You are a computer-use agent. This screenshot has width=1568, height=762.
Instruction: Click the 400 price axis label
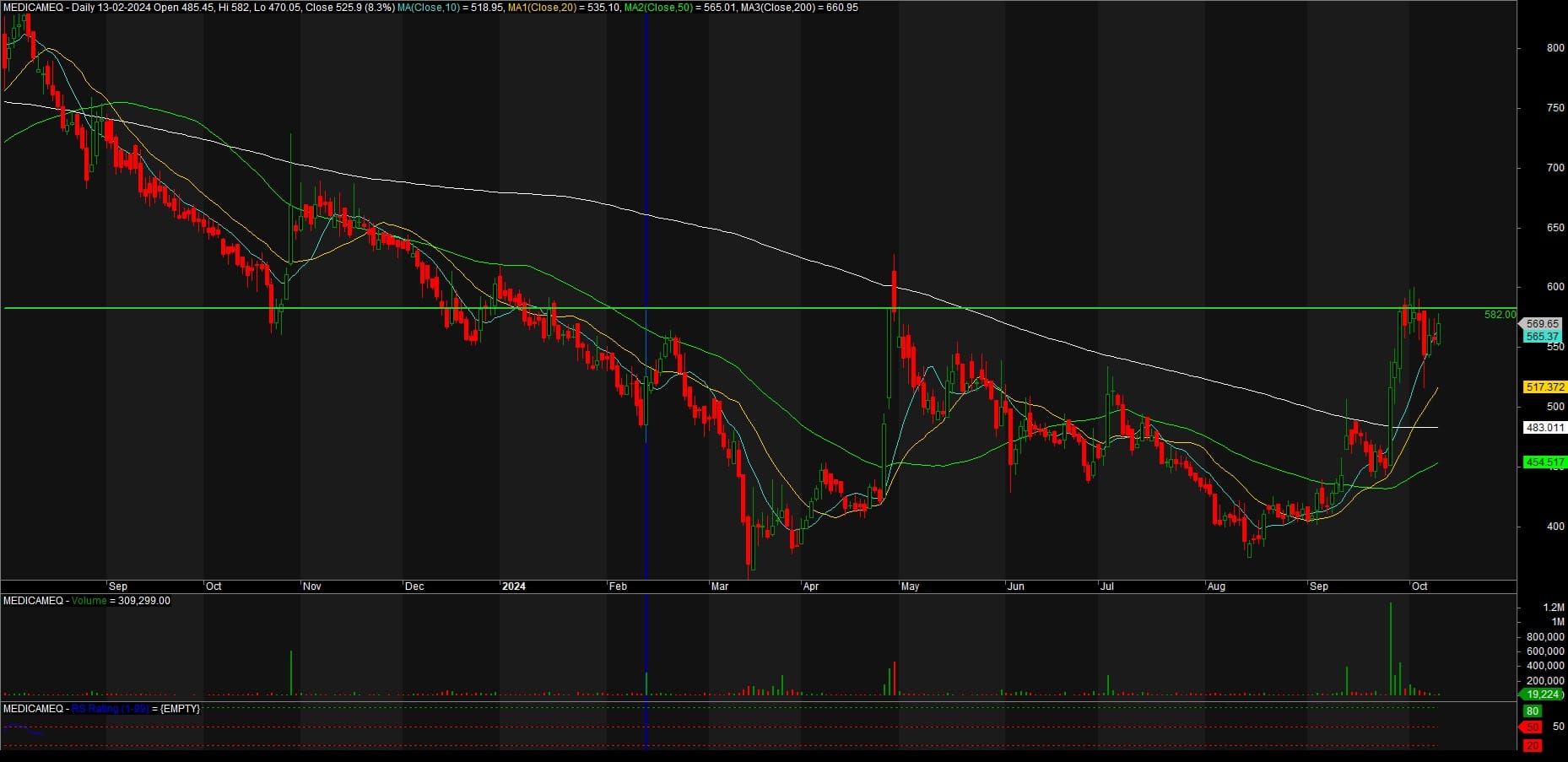pos(1555,527)
